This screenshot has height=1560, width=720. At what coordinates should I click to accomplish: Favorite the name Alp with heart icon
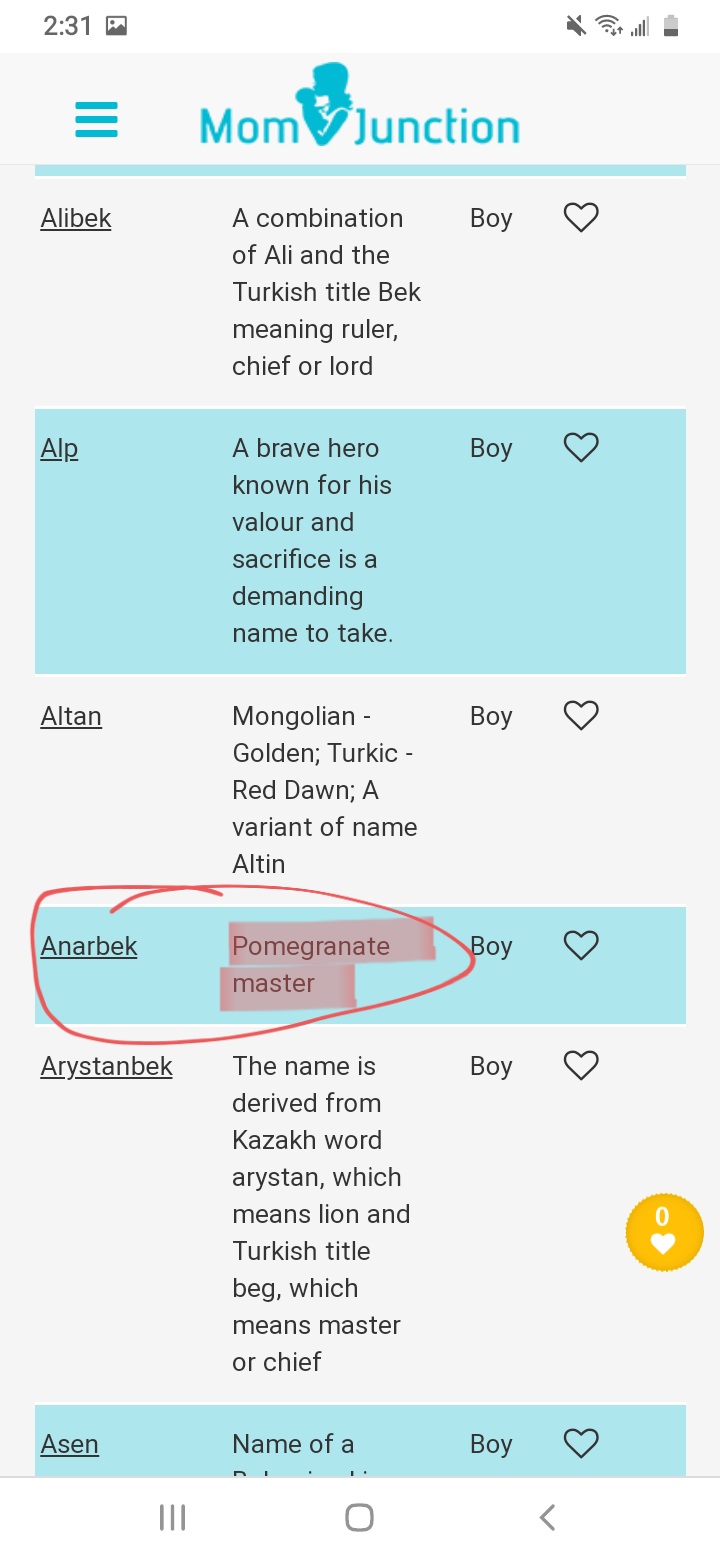coord(581,447)
